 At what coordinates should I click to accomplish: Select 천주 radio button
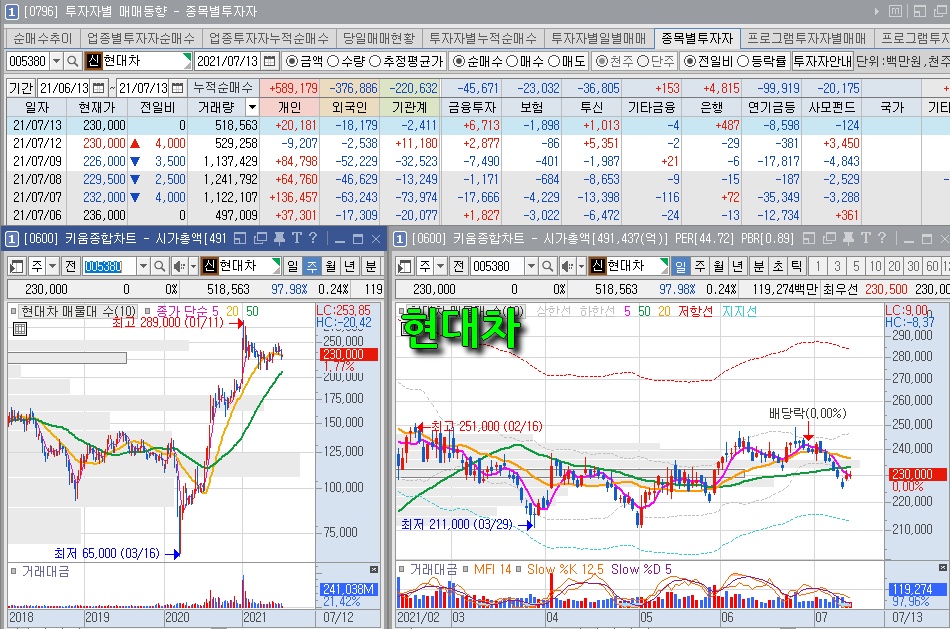(x=602, y=61)
